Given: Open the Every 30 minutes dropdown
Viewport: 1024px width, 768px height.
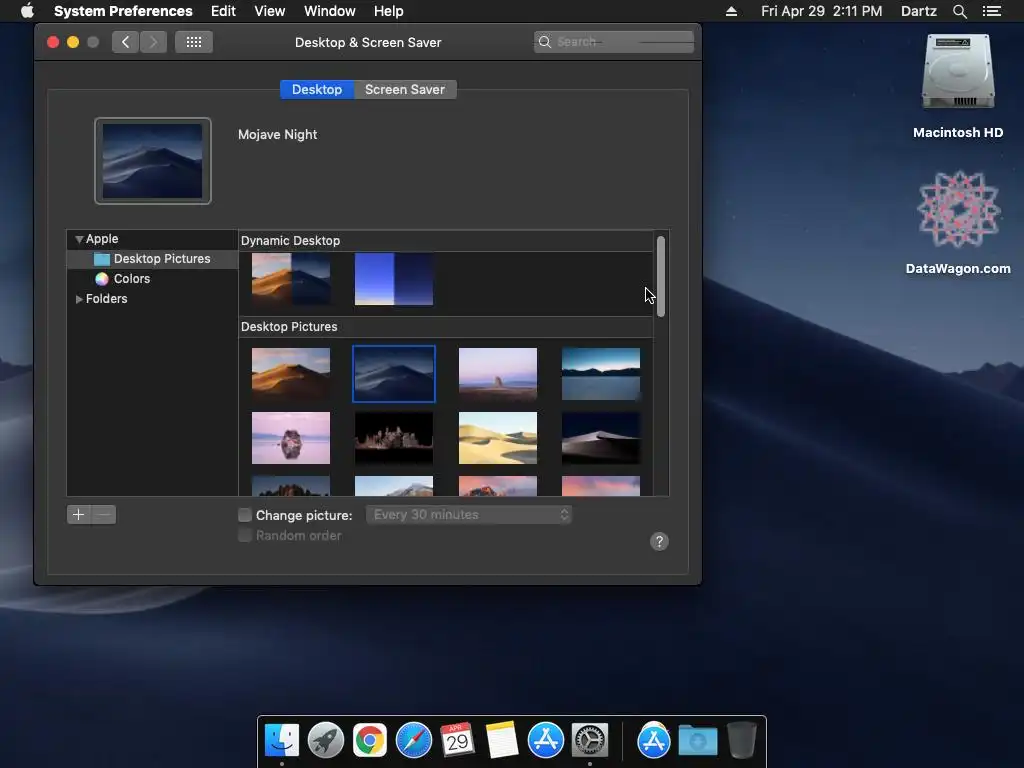Looking at the screenshot, I should coord(469,515).
